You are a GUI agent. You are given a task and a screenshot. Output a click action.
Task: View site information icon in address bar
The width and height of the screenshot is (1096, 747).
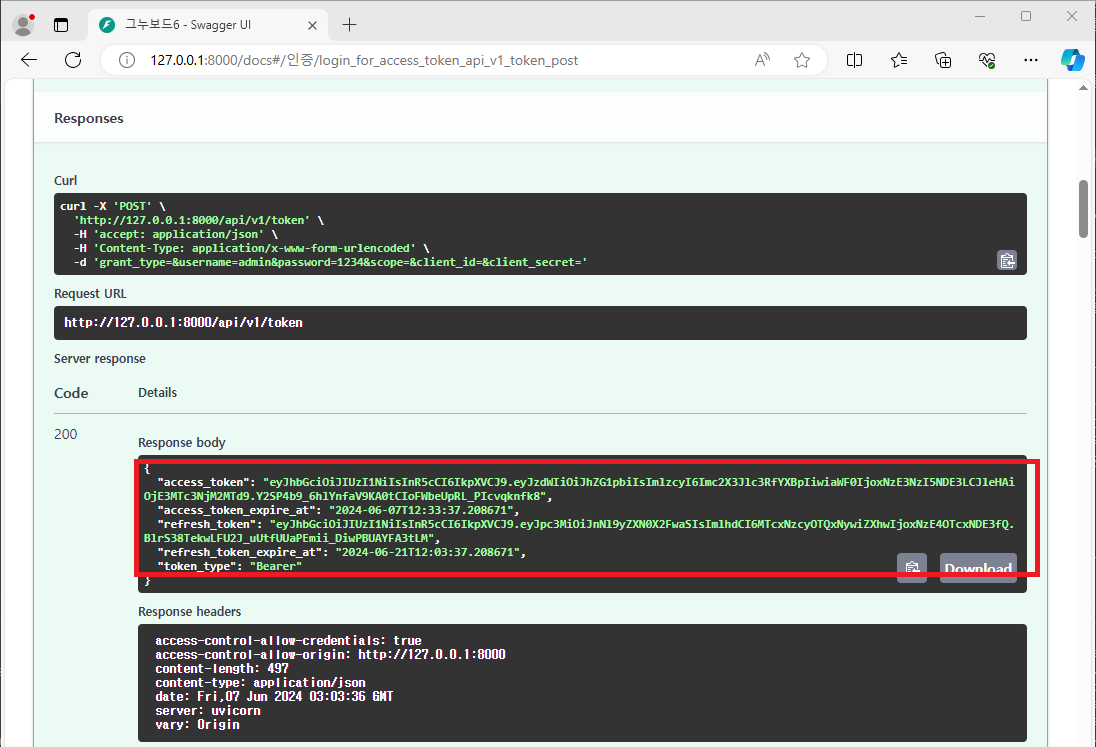(127, 60)
